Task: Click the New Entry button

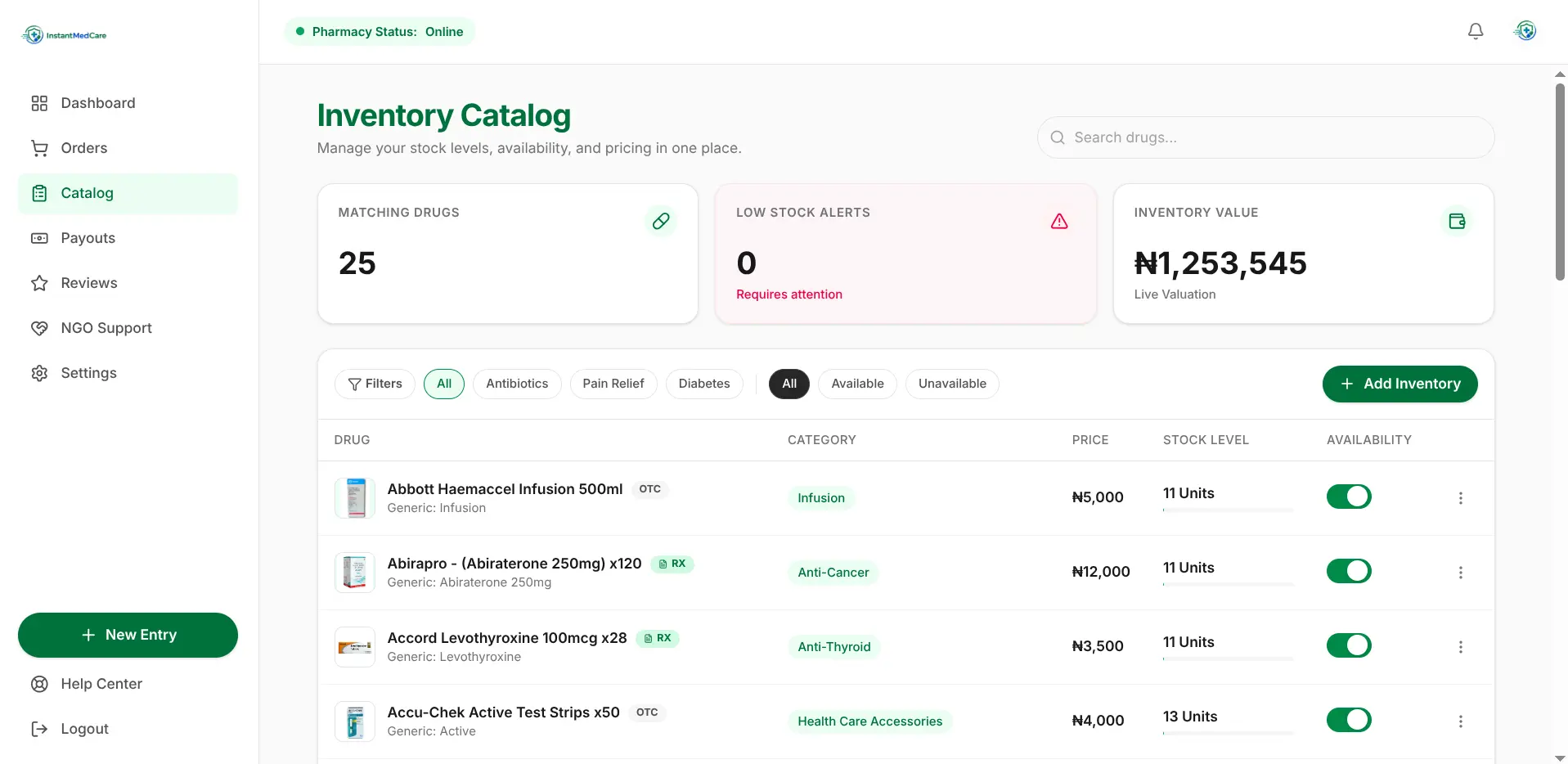Action: [128, 635]
